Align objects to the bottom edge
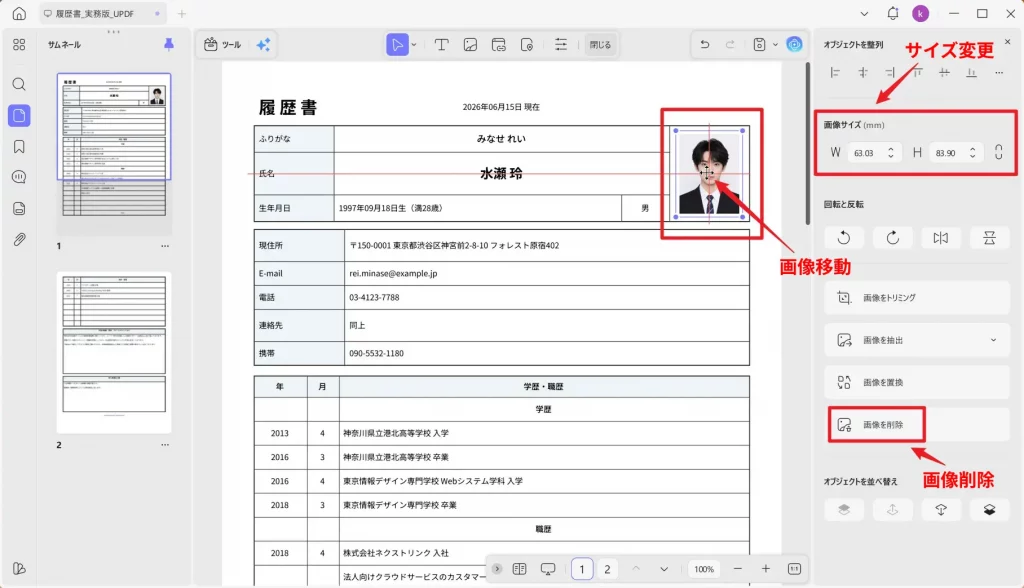The height and width of the screenshot is (588, 1024). (x=972, y=73)
